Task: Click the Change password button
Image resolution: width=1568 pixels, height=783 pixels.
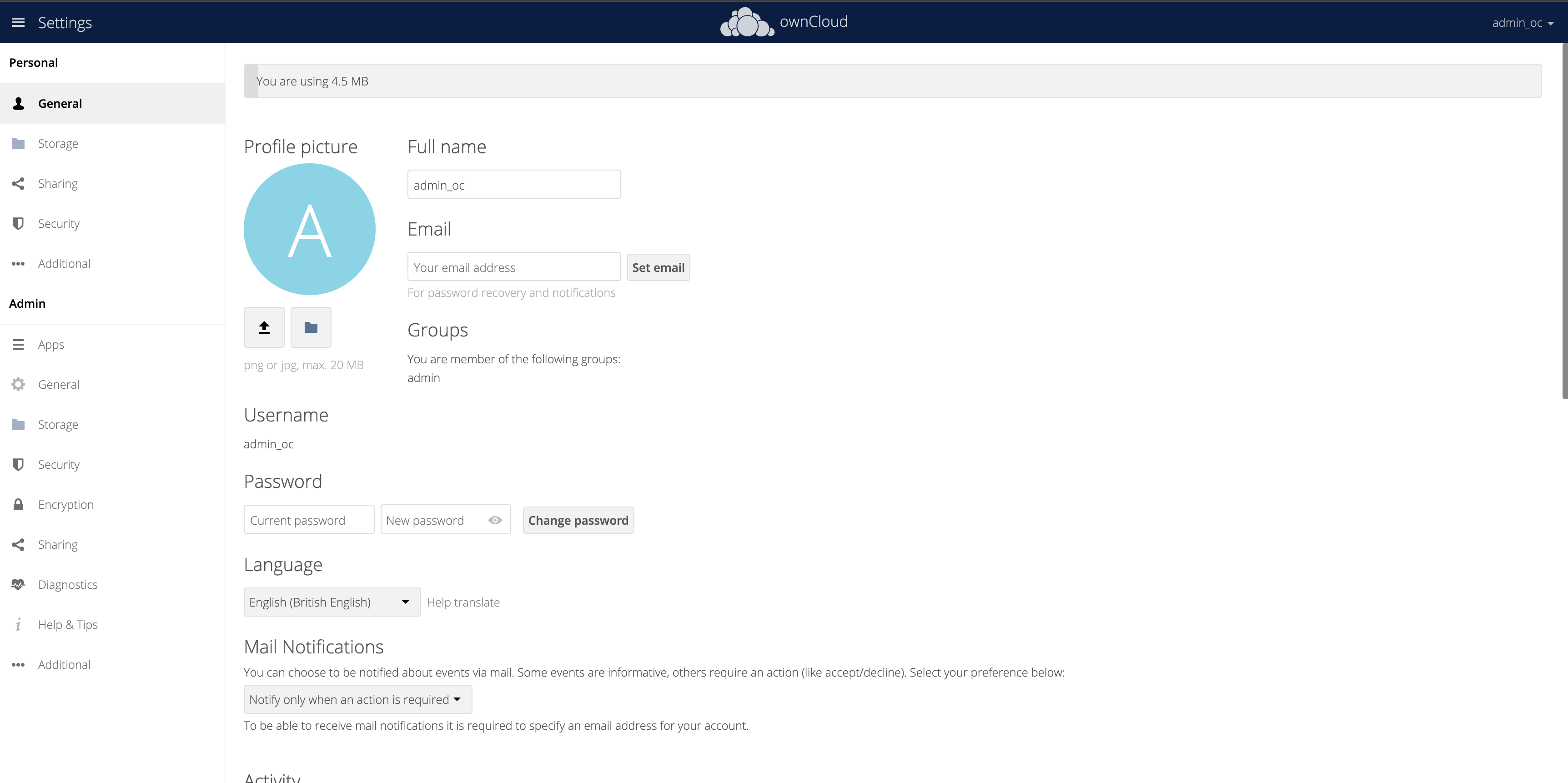Action: click(578, 520)
